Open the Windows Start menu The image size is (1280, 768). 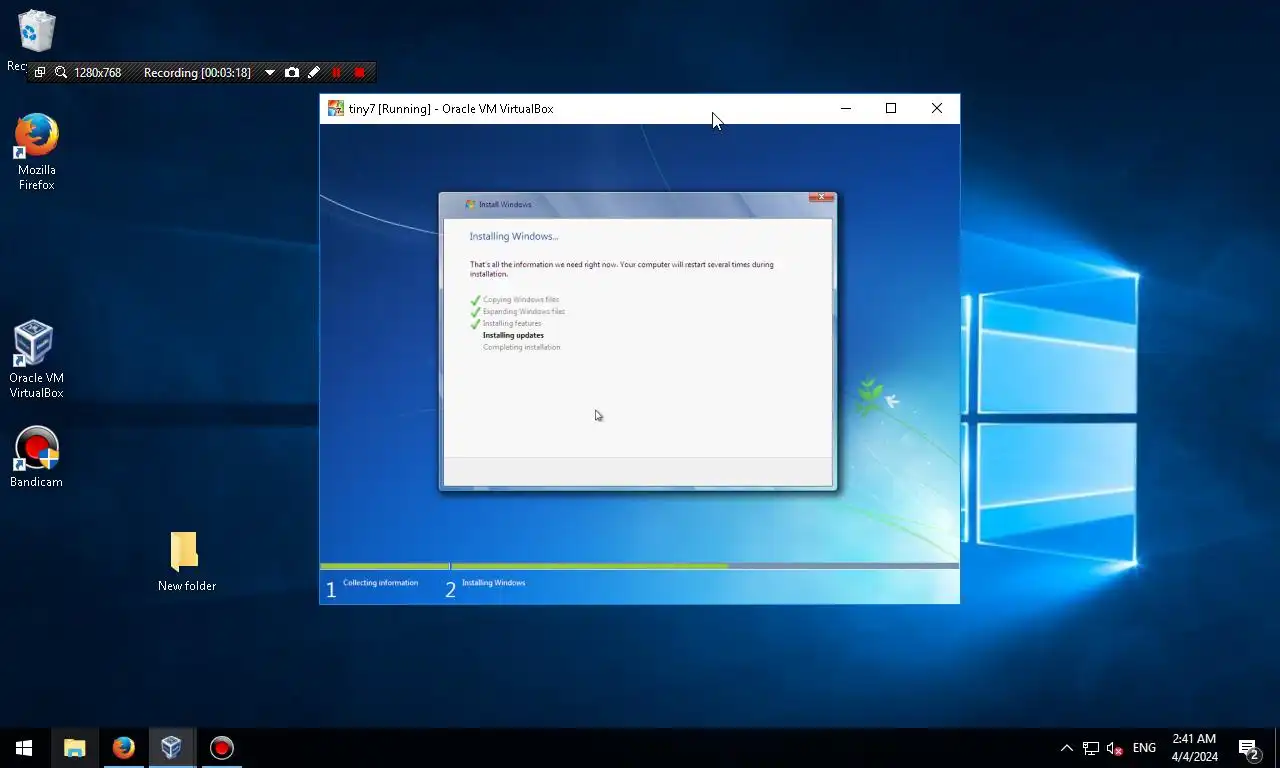pyautogui.click(x=24, y=748)
